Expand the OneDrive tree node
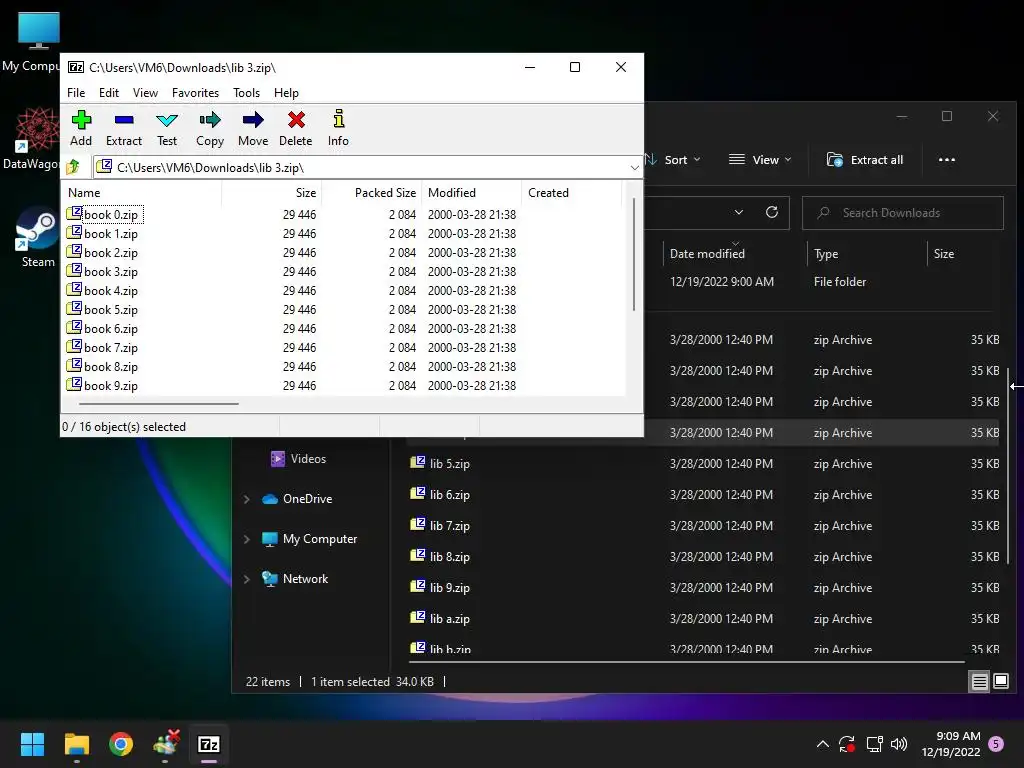The height and width of the screenshot is (768, 1024). coord(247,499)
